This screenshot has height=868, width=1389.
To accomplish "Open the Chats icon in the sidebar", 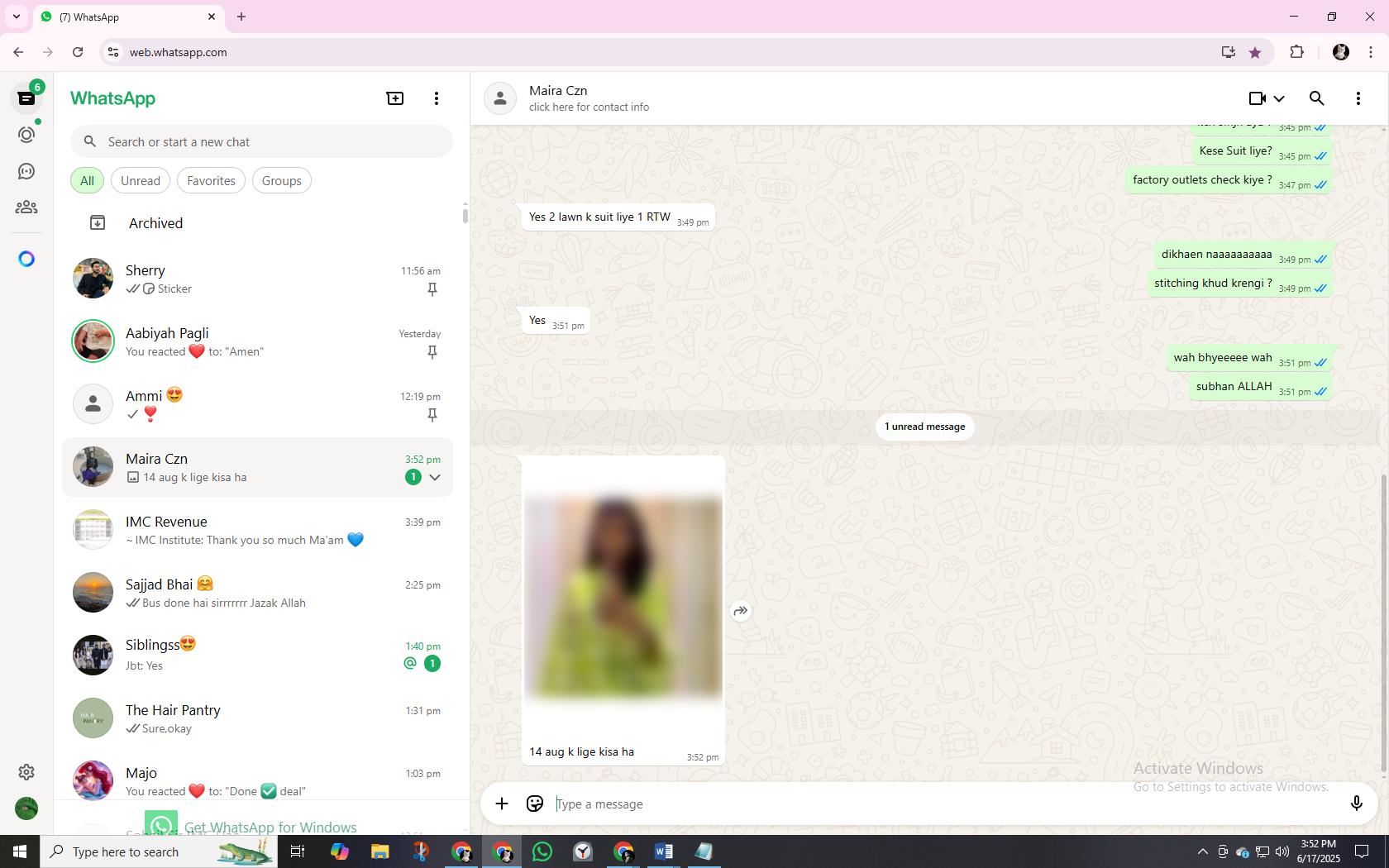I will [26, 98].
